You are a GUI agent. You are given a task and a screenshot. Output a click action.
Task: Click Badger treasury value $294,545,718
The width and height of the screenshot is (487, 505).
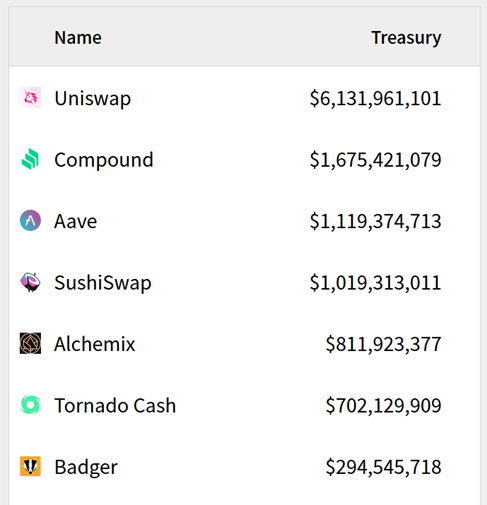(383, 467)
